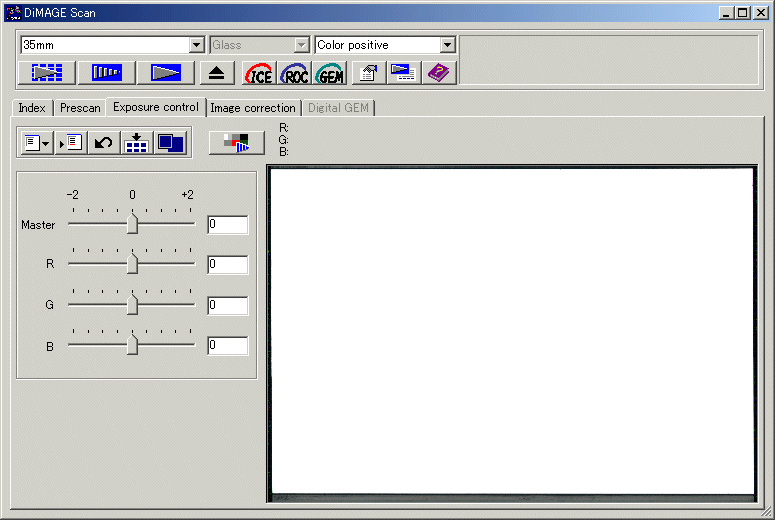Screen dimensions: 775x520
Task: Click the full-screen view icon
Action: pyautogui.click(x=170, y=143)
